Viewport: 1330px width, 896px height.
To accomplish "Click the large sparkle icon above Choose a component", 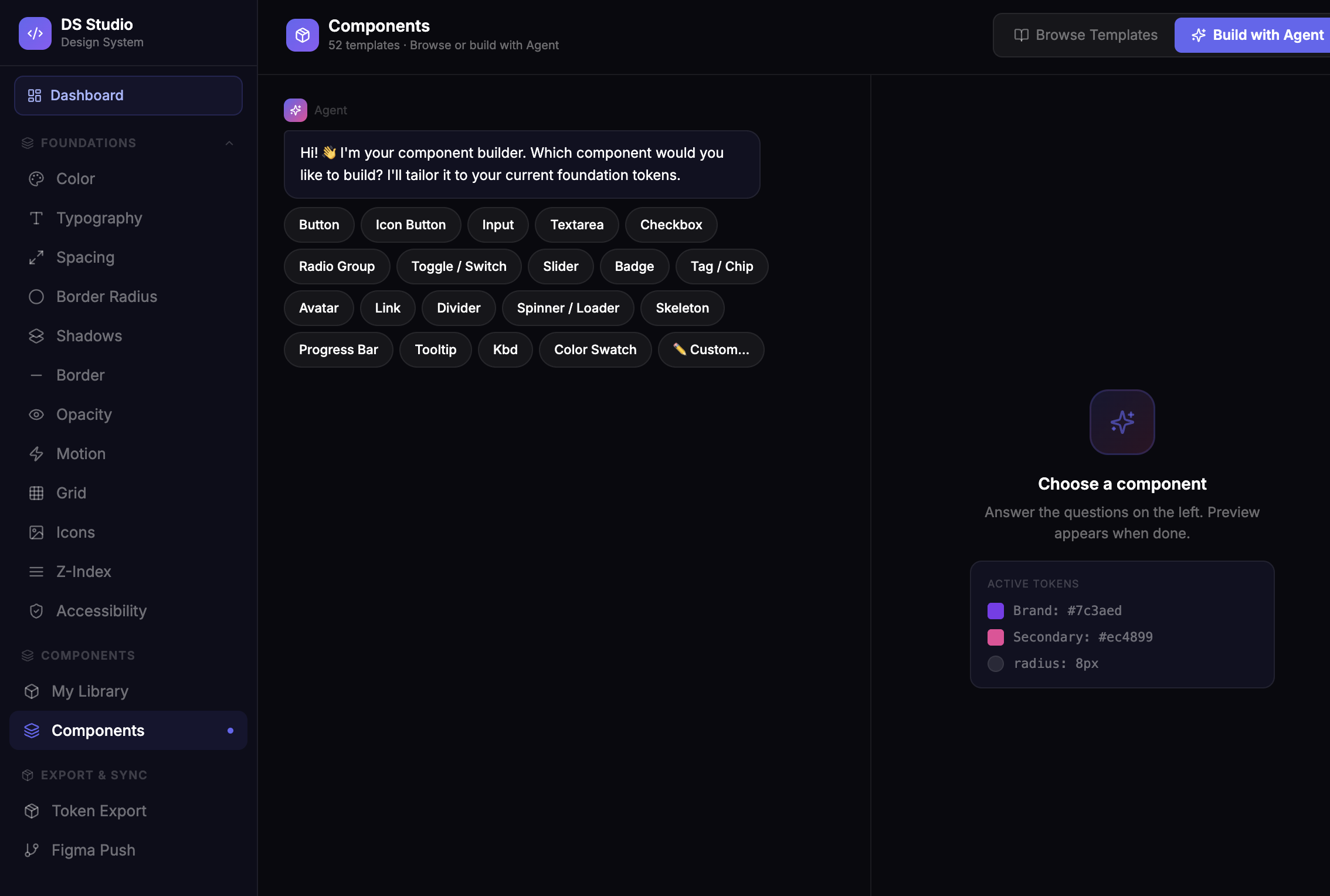I will point(1122,422).
